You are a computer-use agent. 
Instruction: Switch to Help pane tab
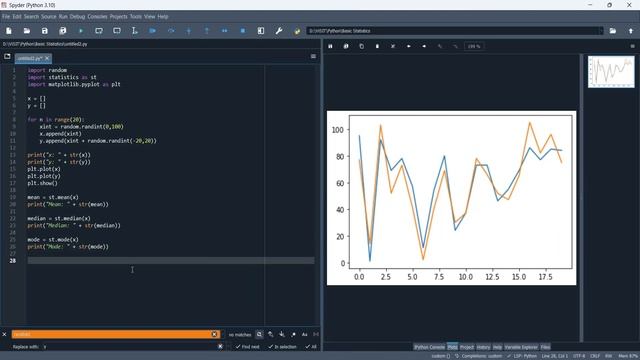pyautogui.click(x=497, y=347)
